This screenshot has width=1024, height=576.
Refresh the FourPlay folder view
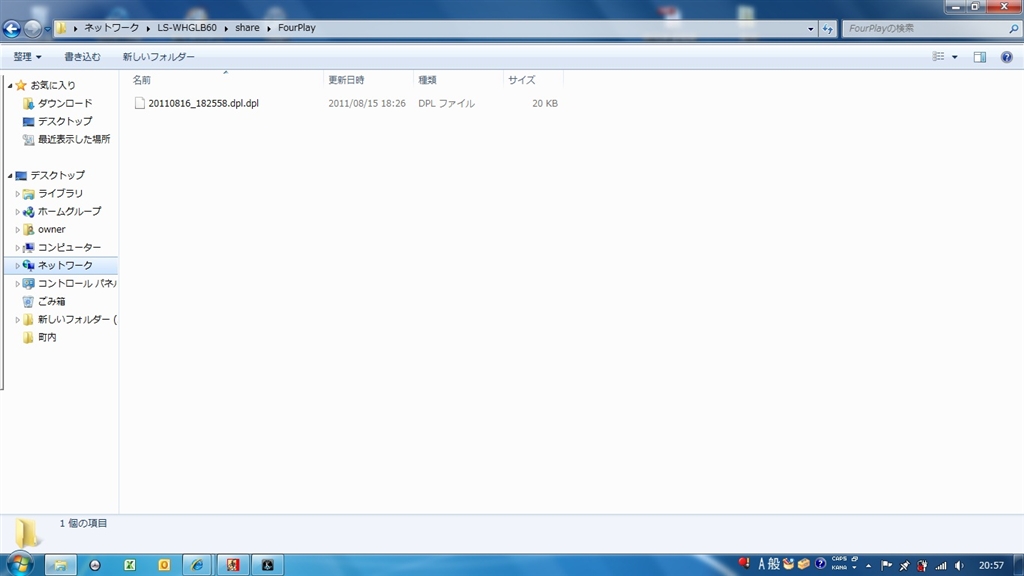[x=827, y=29]
